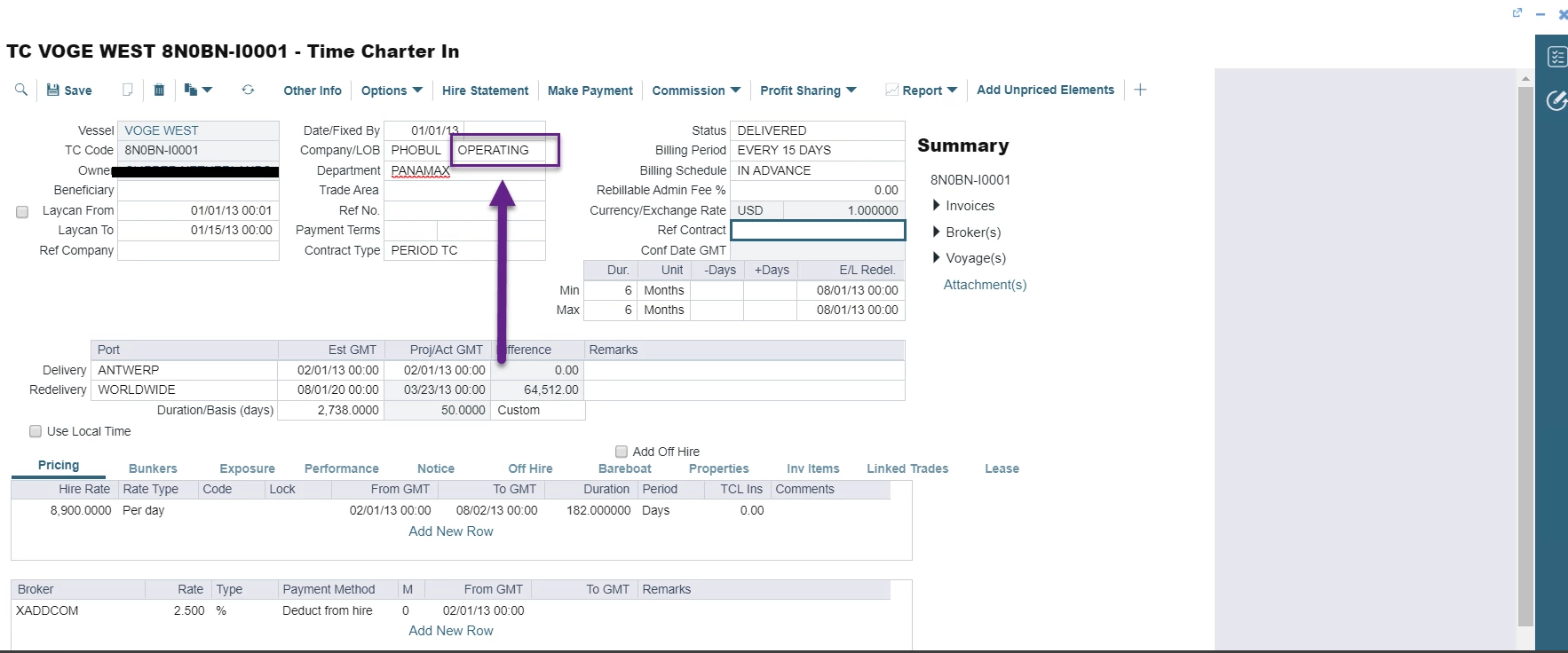
Task: Click the pop-out external window icon
Action: pyautogui.click(x=1517, y=12)
